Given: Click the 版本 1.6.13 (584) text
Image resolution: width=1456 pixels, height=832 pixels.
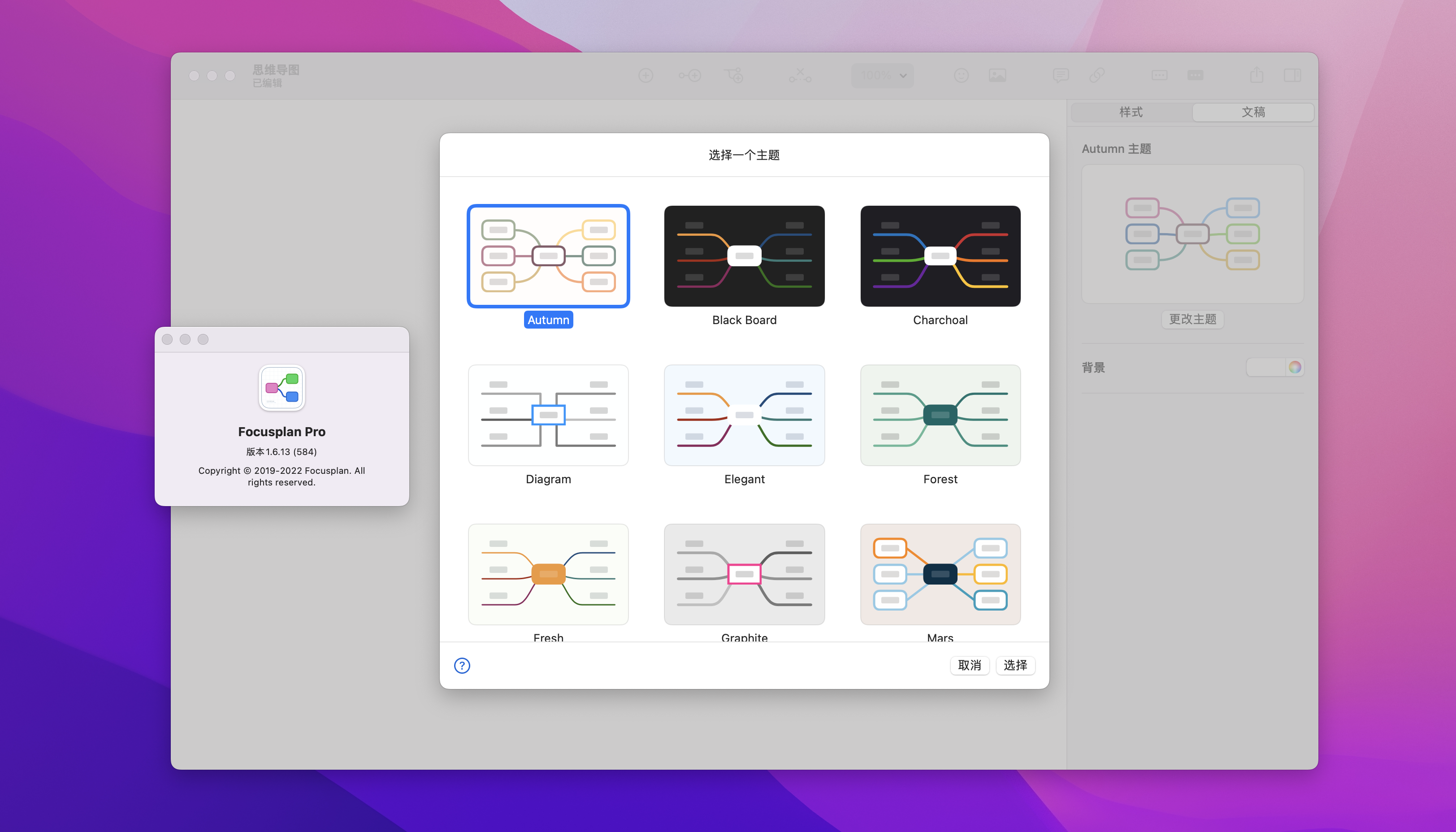Looking at the screenshot, I should 282,451.
